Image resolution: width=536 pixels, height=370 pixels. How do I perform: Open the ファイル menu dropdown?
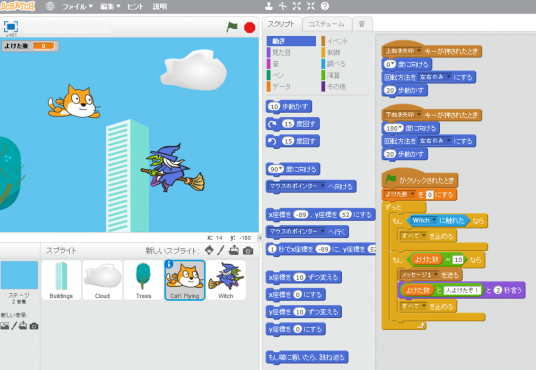(77, 6)
